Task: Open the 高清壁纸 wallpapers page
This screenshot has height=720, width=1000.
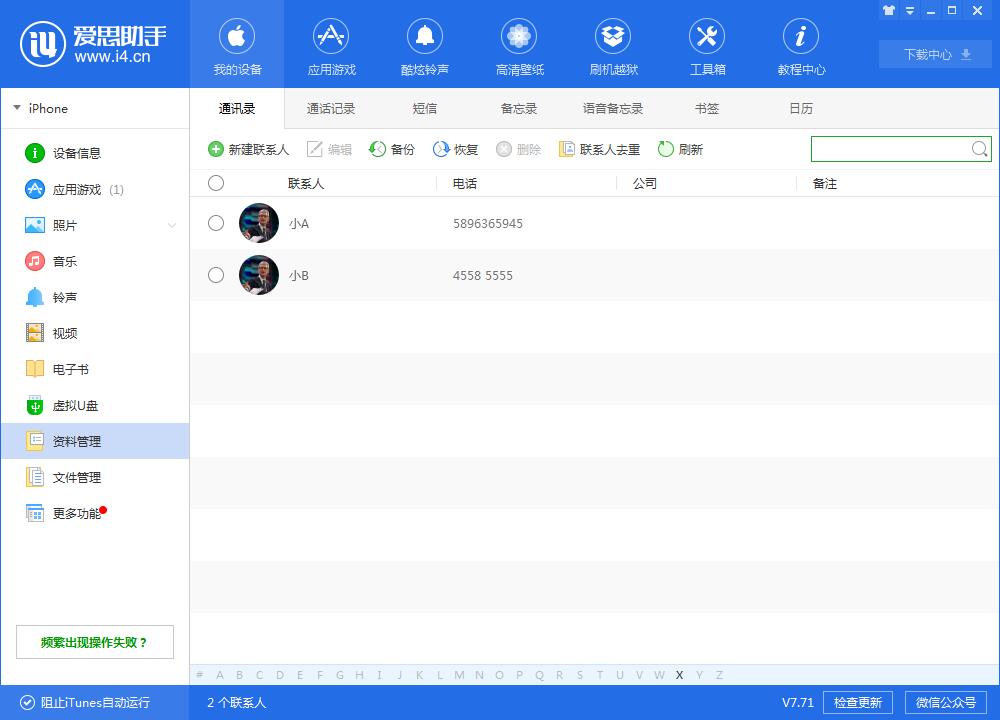Action: (519, 45)
